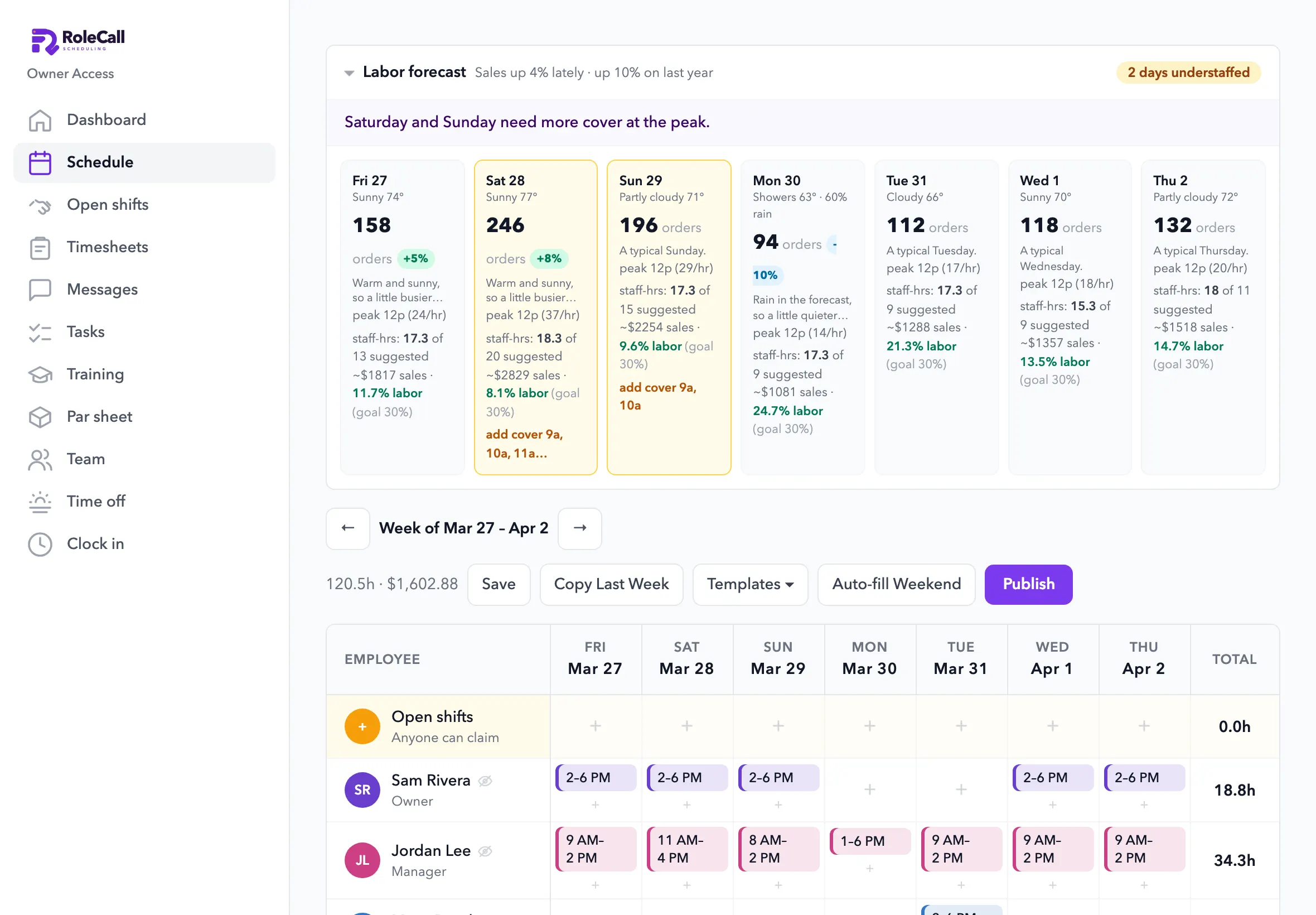This screenshot has width=1316, height=915.
Task: Open Jordan Lee's 11 AM-4 PM Saturday shift
Action: click(x=687, y=849)
